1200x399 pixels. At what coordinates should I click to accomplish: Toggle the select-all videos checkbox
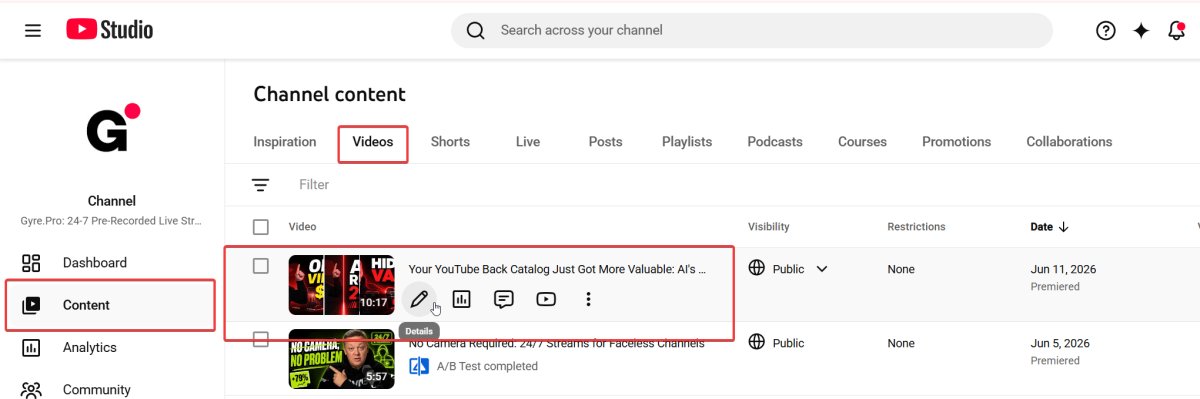click(261, 227)
